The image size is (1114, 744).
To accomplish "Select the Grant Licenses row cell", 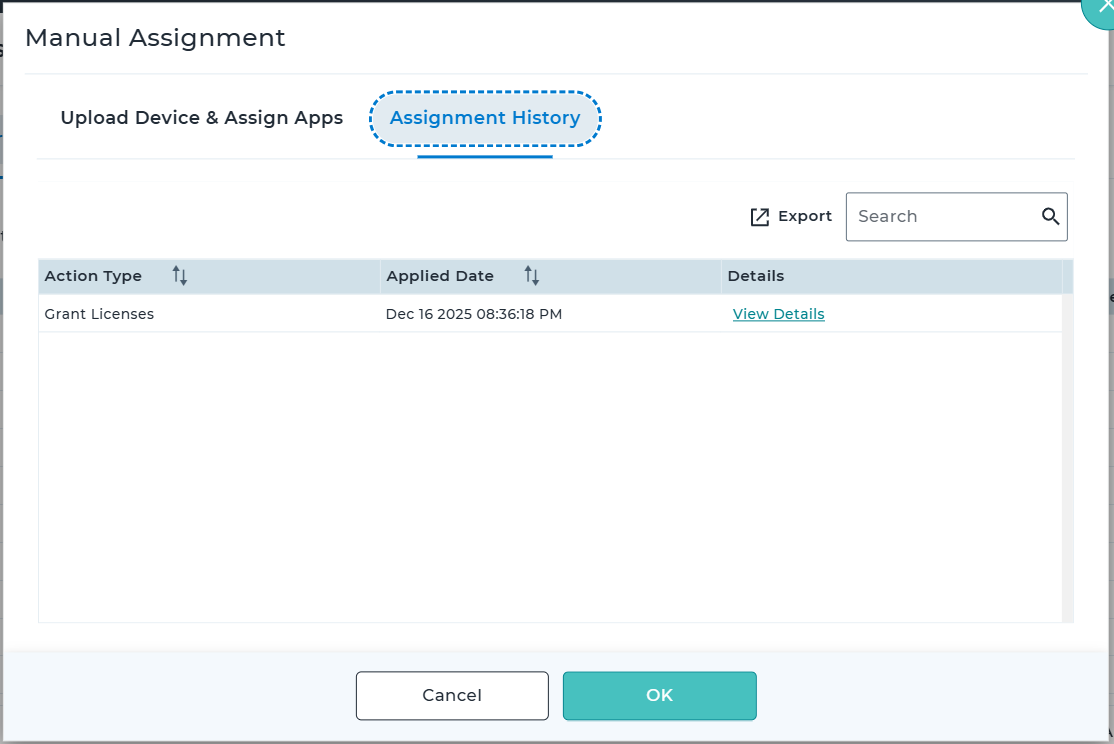I will pyautogui.click(x=99, y=314).
